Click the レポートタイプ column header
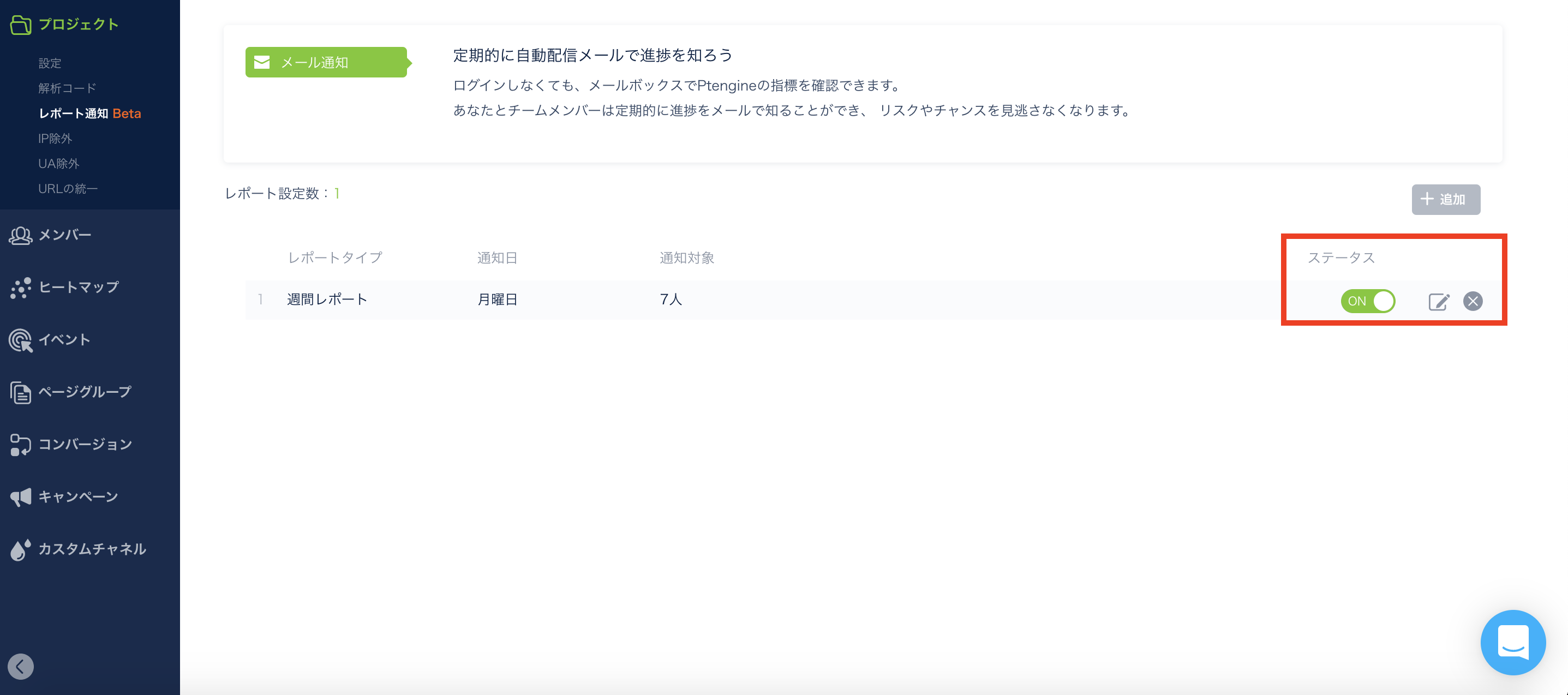The image size is (1568, 695). point(335,258)
